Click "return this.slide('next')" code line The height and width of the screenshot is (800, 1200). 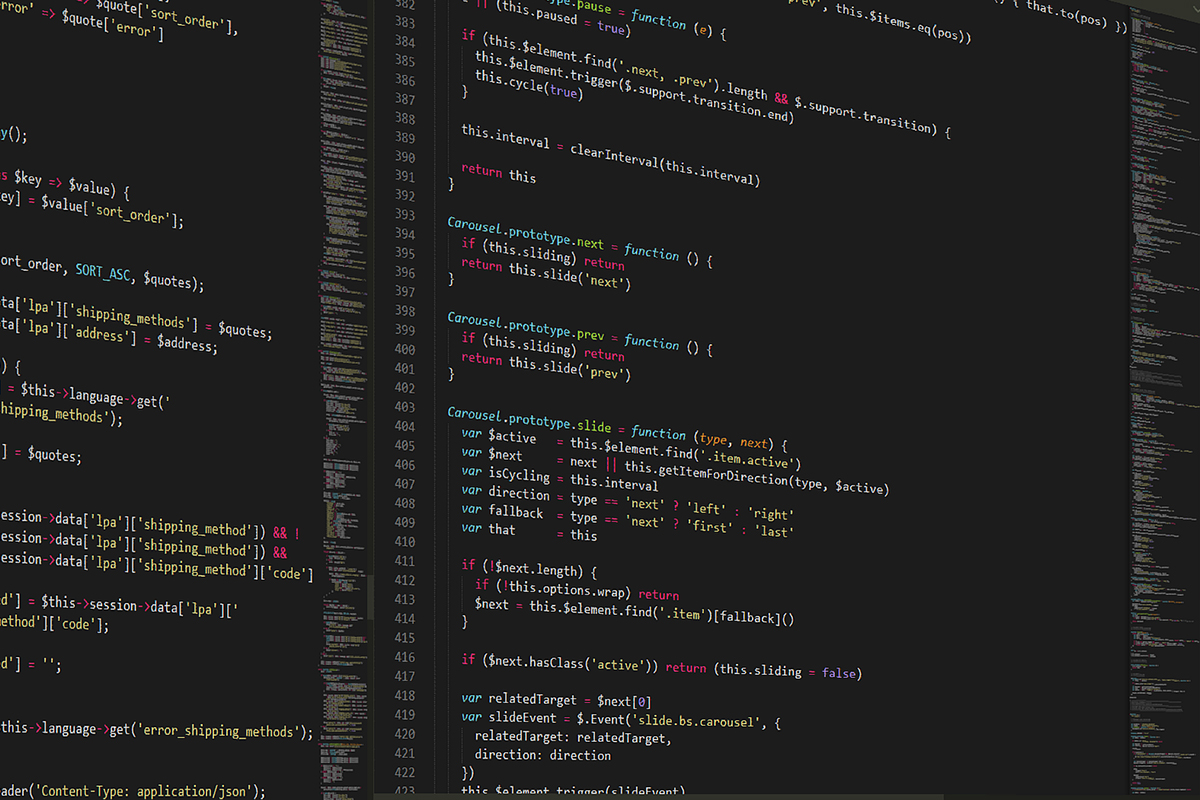(546, 273)
